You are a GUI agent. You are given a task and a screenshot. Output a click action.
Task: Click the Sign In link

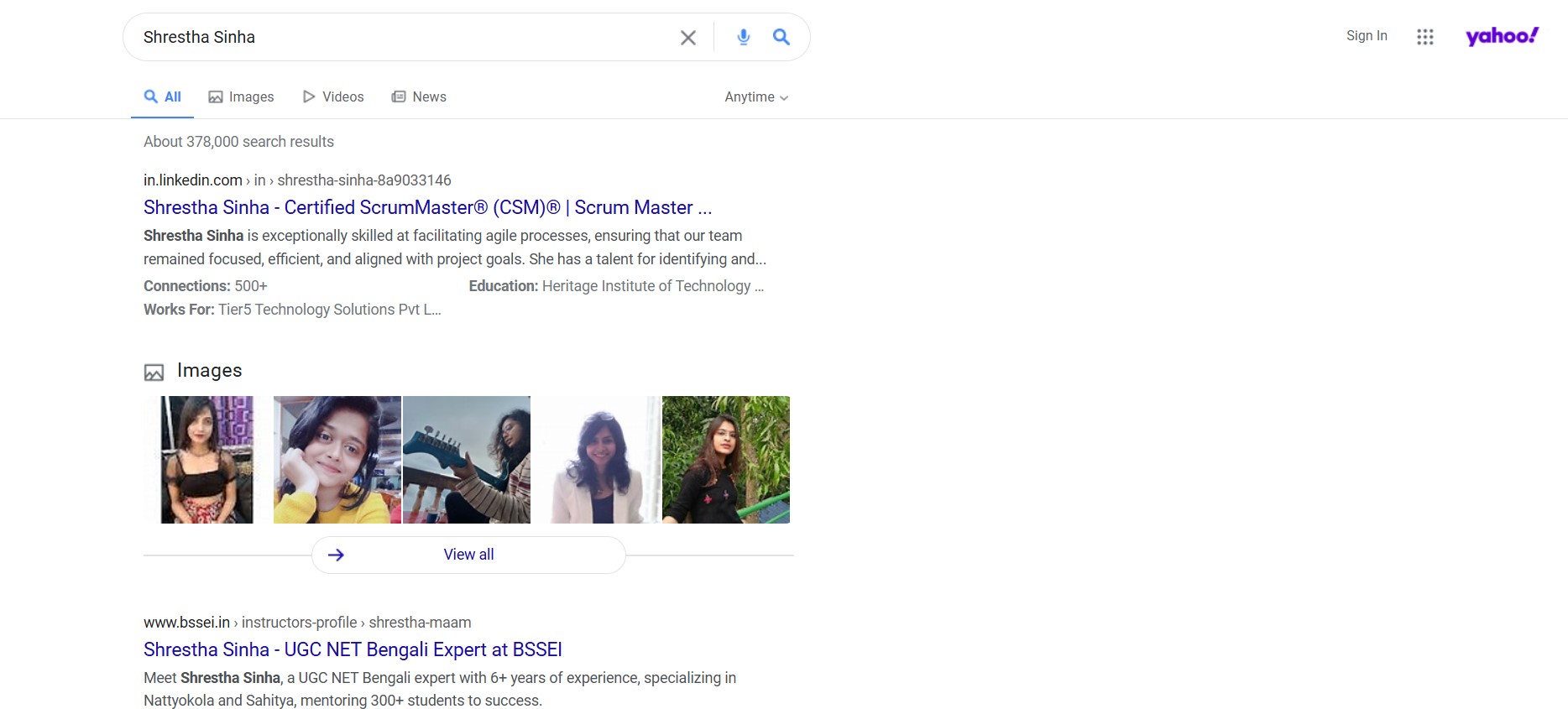tap(1366, 36)
